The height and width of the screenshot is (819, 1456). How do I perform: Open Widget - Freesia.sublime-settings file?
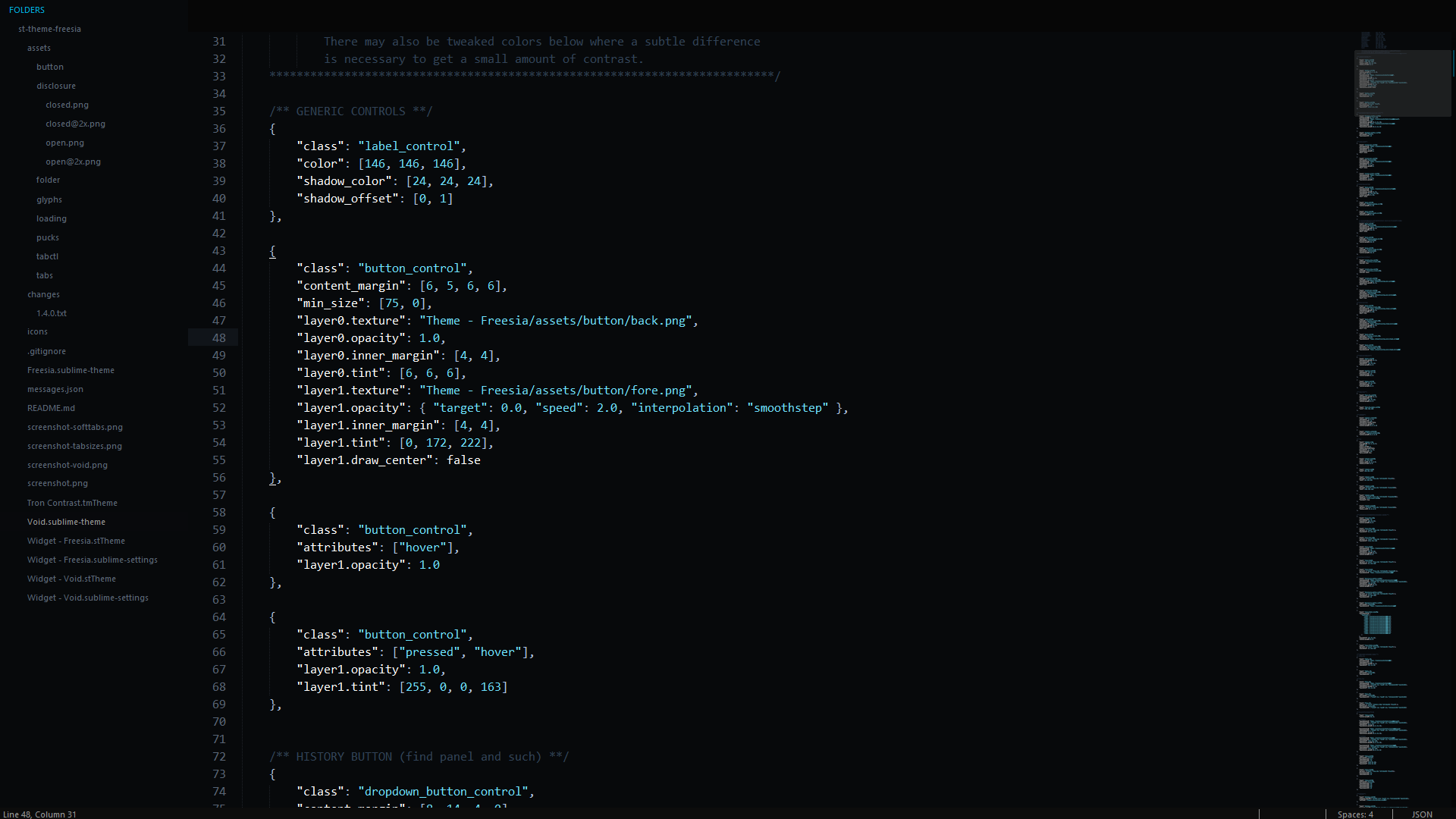(x=93, y=560)
